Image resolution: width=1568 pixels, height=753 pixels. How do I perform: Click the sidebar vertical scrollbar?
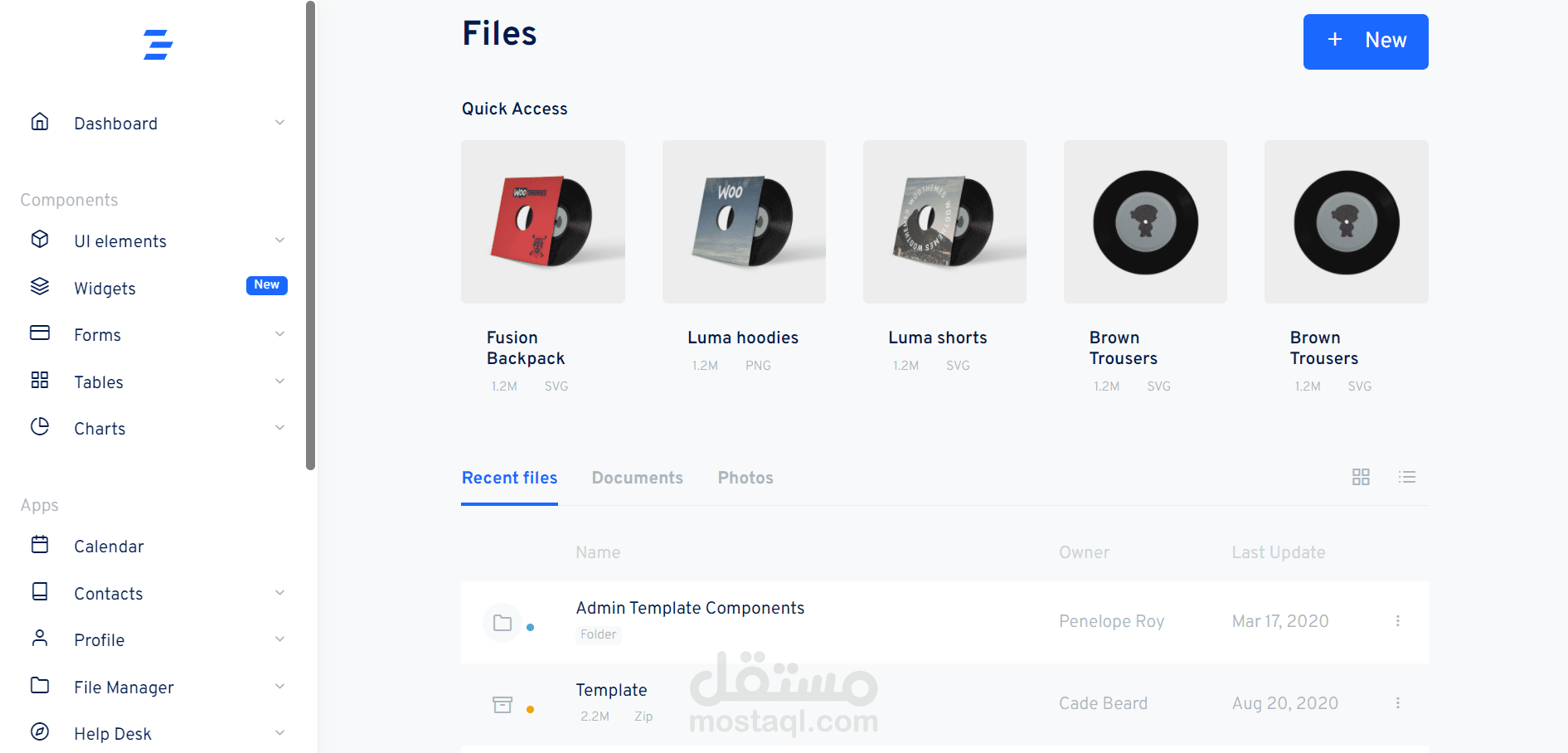(x=311, y=236)
